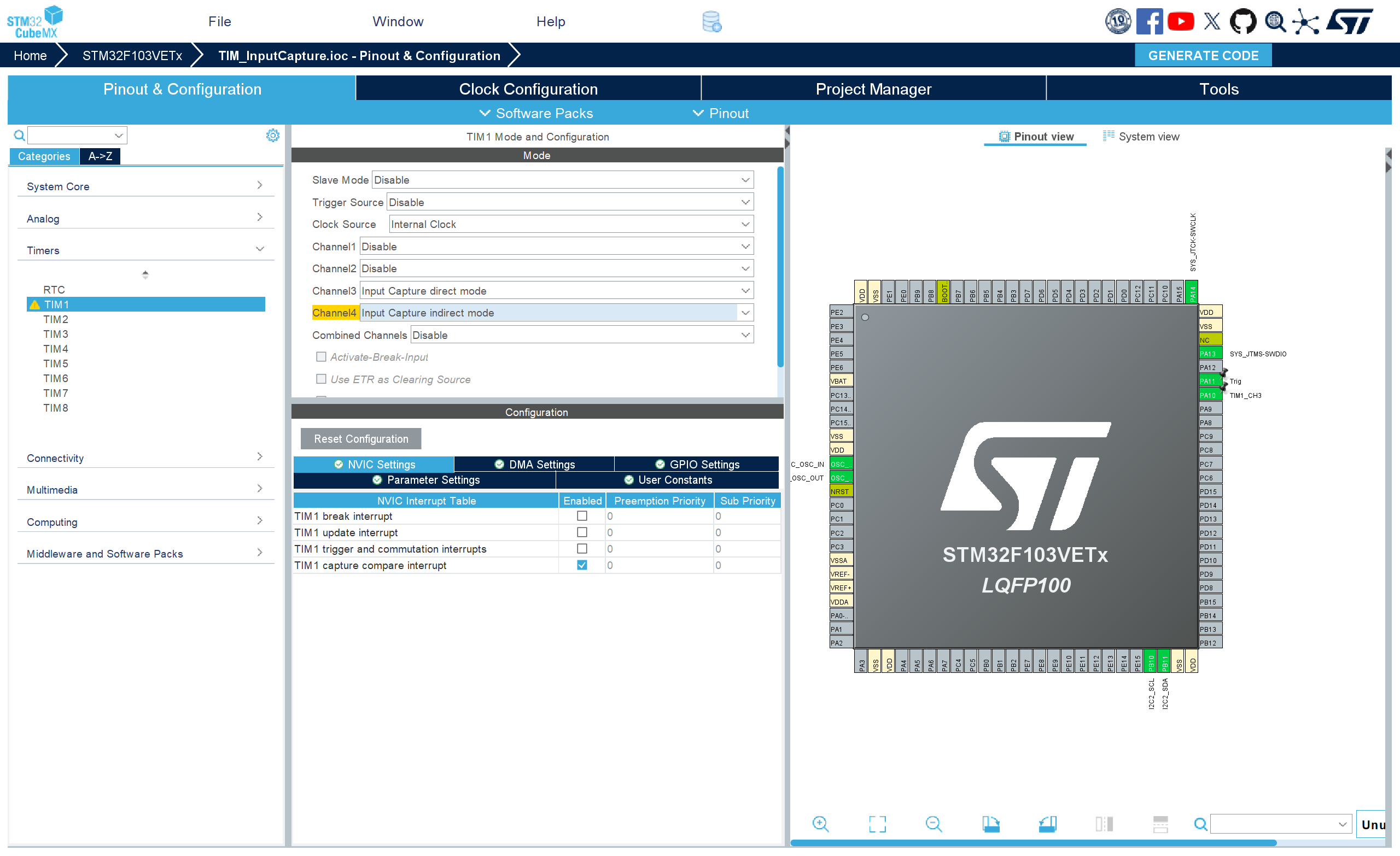This screenshot has height=856, width=1400.
Task: Enable TIM1 break interrupt checkbox
Action: 582,516
